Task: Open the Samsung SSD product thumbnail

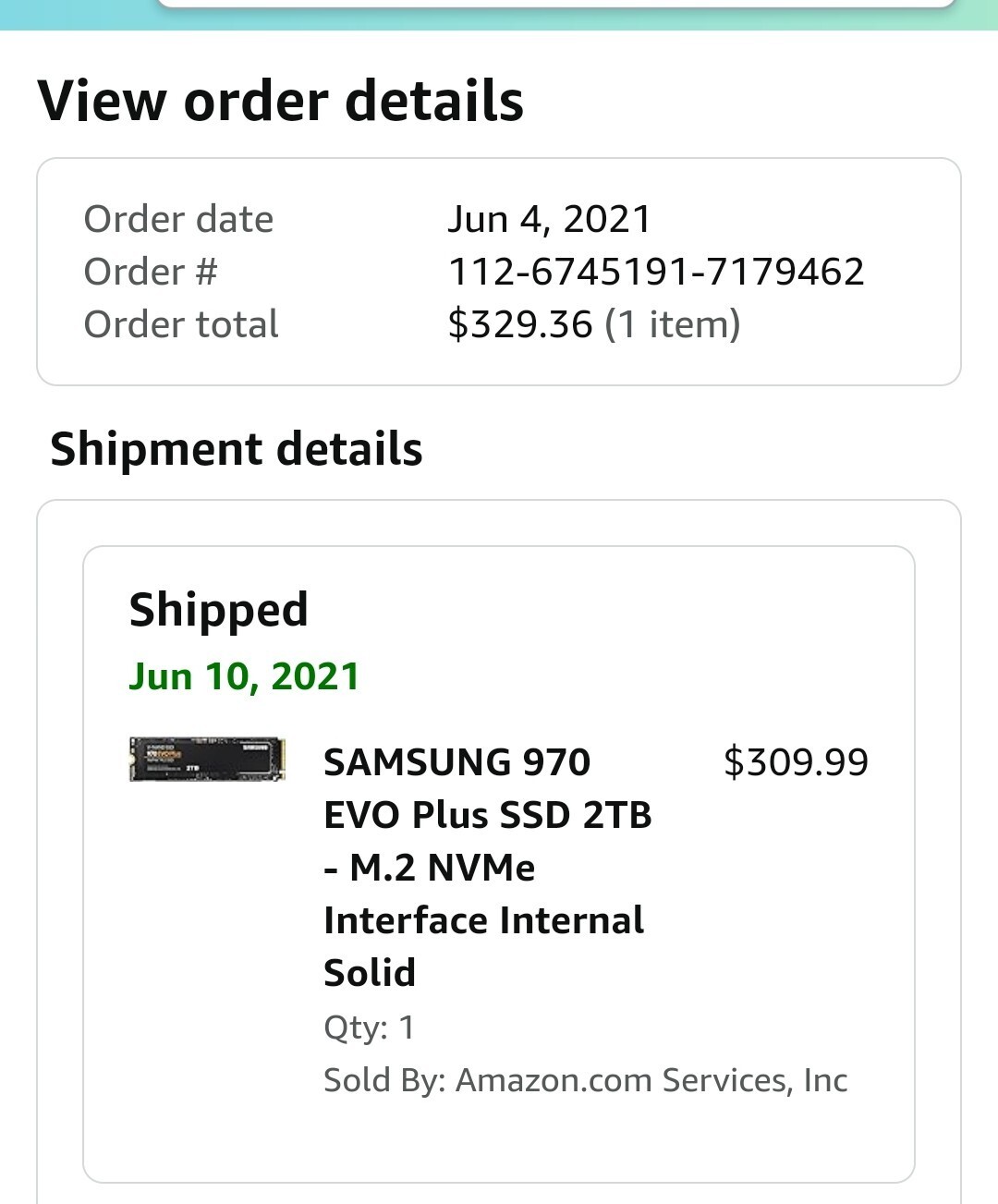Action: coord(207,760)
